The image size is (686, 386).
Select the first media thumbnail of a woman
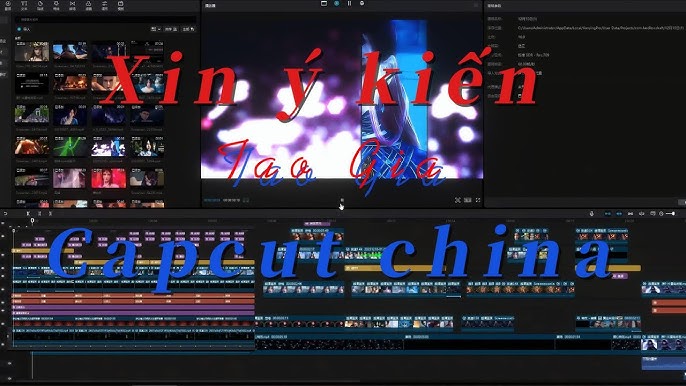32,52
